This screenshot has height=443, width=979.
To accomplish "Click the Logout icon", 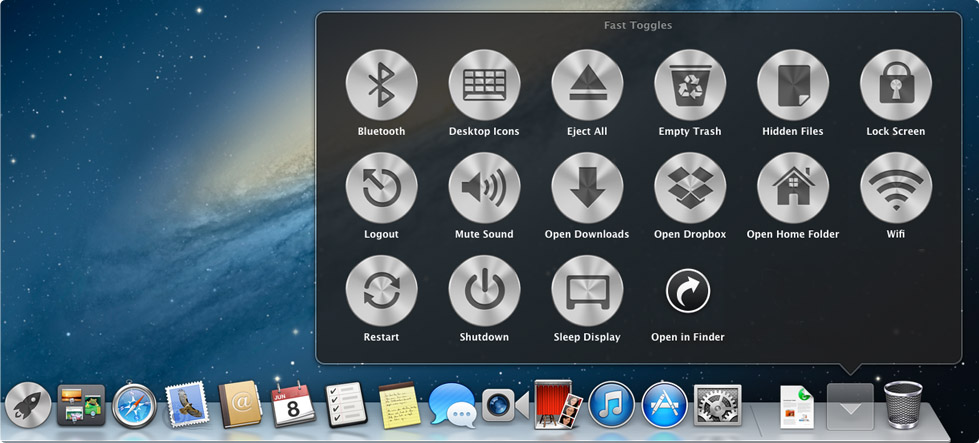I will [381, 188].
